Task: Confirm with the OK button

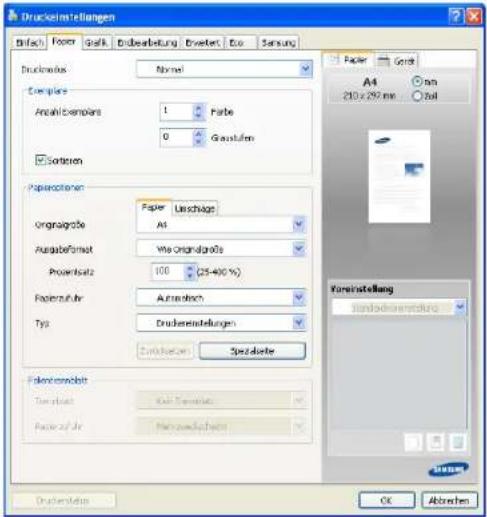Action: tap(387, 500)
